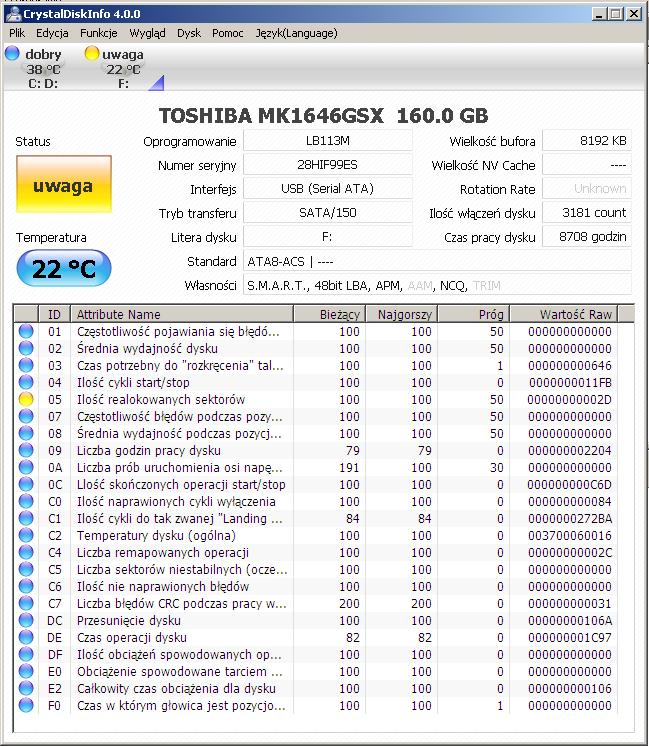649x746 pixels.
Task: Click the power-on hours field 8708 godzin
Action: coord(587,236)
